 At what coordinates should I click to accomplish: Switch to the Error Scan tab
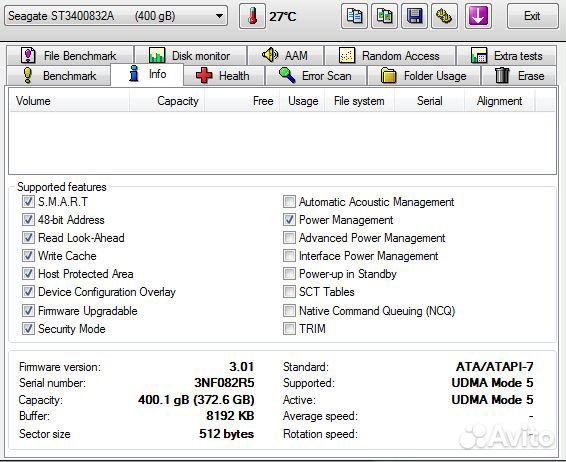tap(316, 76)
